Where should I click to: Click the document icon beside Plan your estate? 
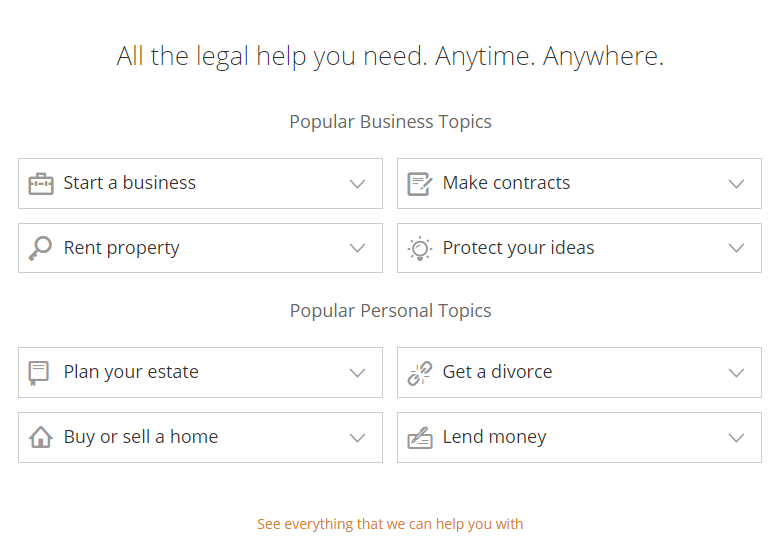38,373
